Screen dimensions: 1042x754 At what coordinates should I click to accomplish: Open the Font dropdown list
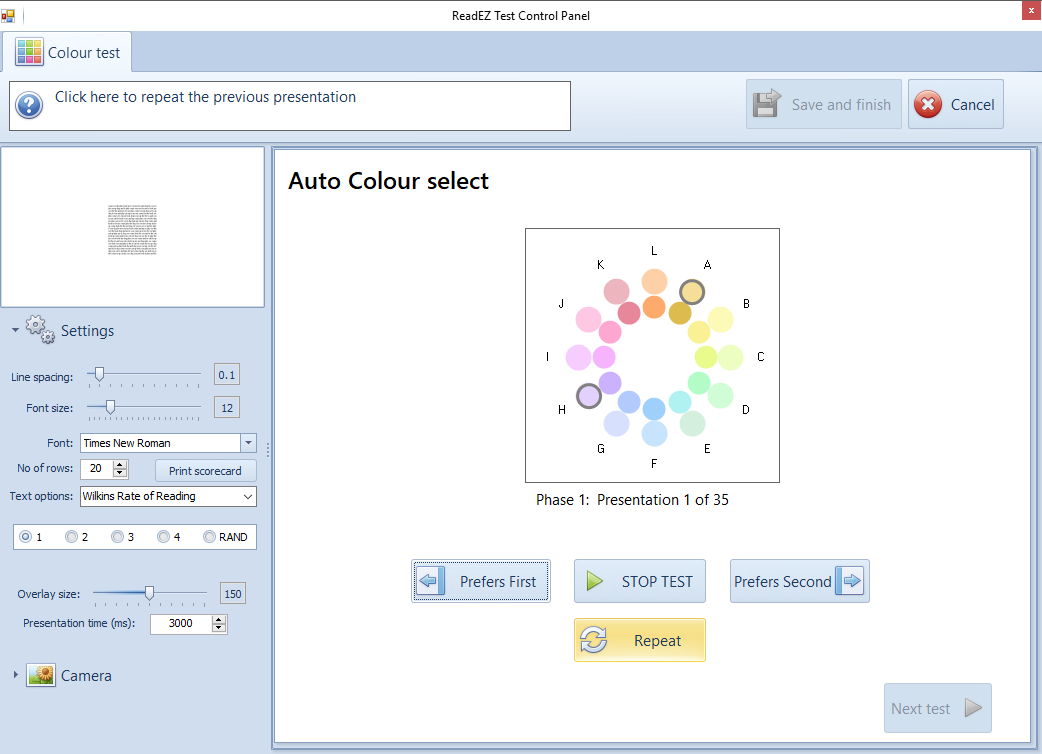pos(248,443)
